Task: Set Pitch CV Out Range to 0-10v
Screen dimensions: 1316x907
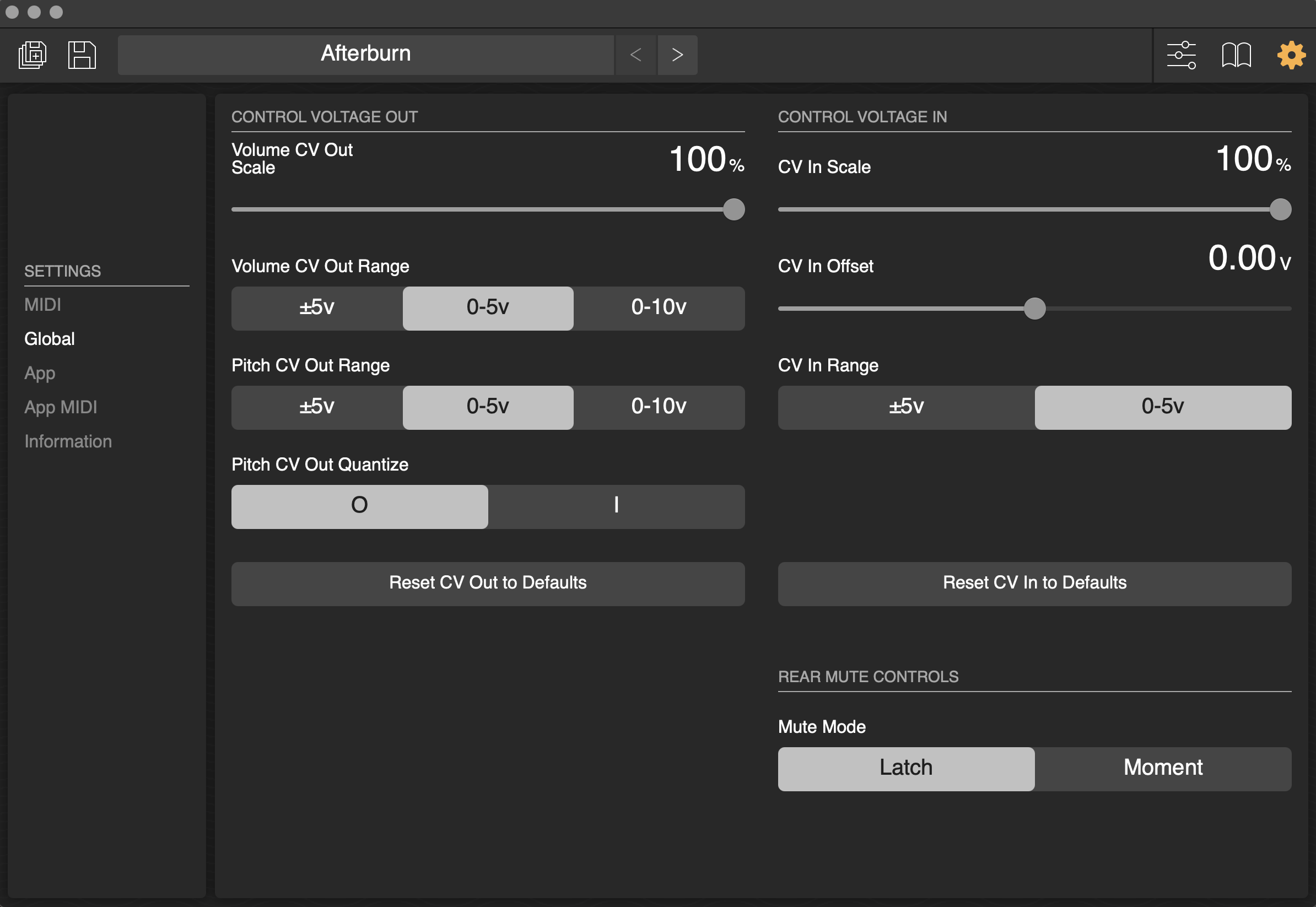Action: click(658, 407)
